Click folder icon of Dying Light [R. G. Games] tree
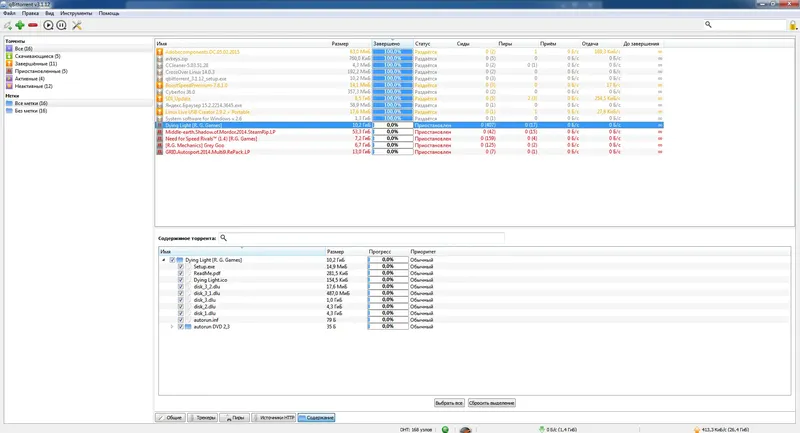800x433 pixels. (x=180, y=260)
